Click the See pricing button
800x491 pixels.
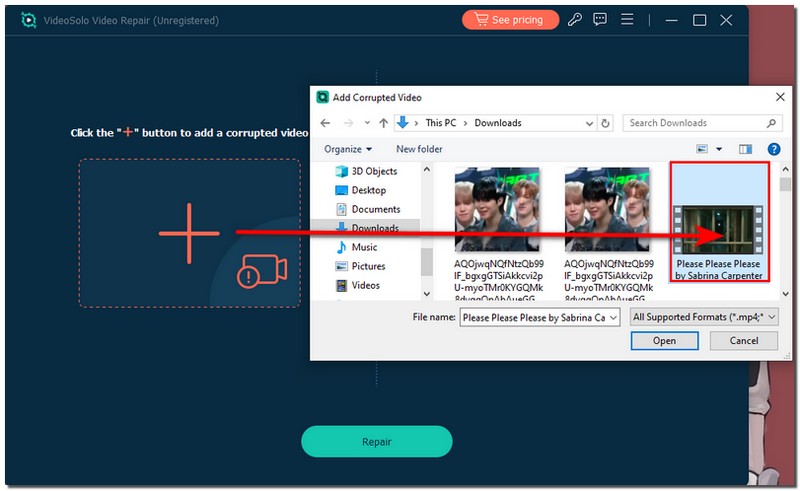pyautogui.click(x=510, y=20)
